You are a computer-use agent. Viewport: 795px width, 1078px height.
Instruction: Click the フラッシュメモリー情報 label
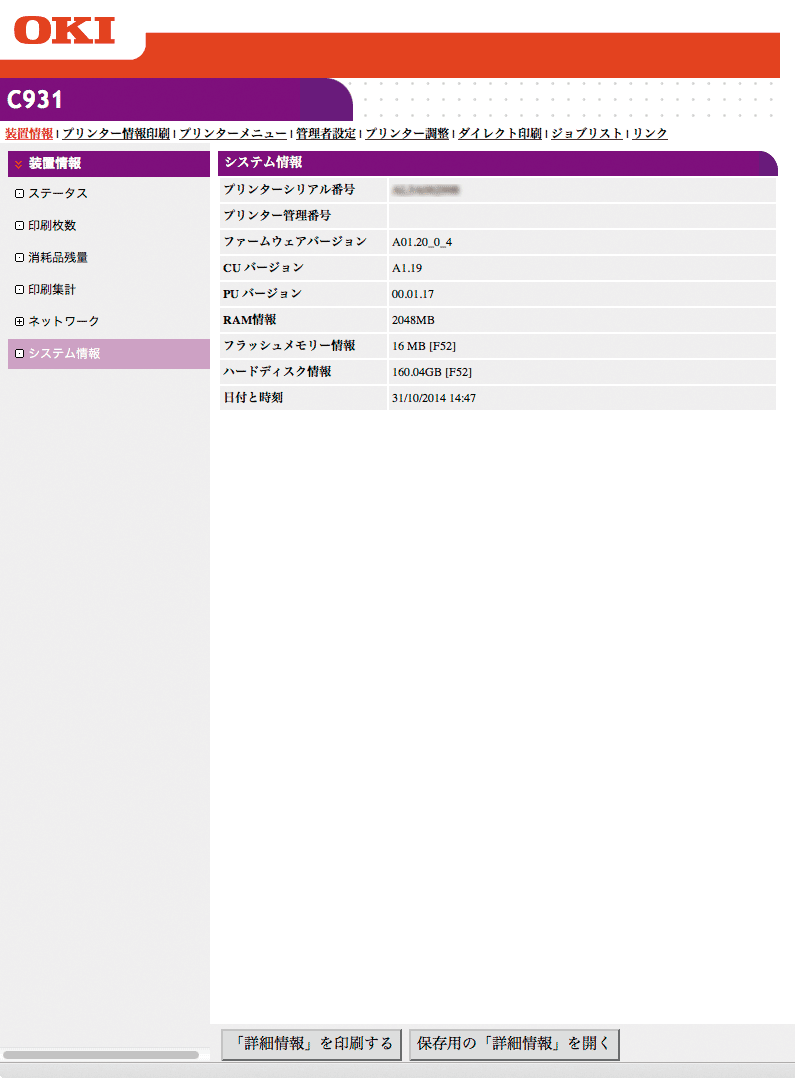pyautogui.click(x=290, y=346)
